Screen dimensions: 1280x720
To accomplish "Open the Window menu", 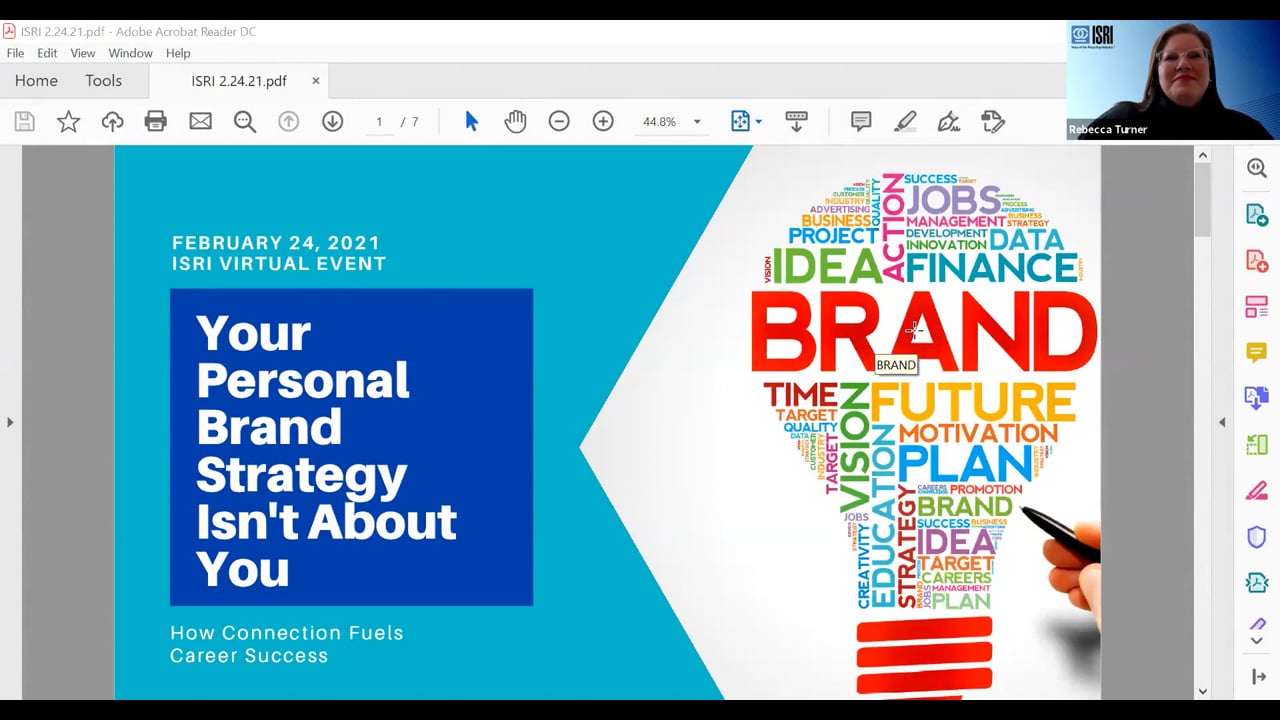I will tap(130, 53).
